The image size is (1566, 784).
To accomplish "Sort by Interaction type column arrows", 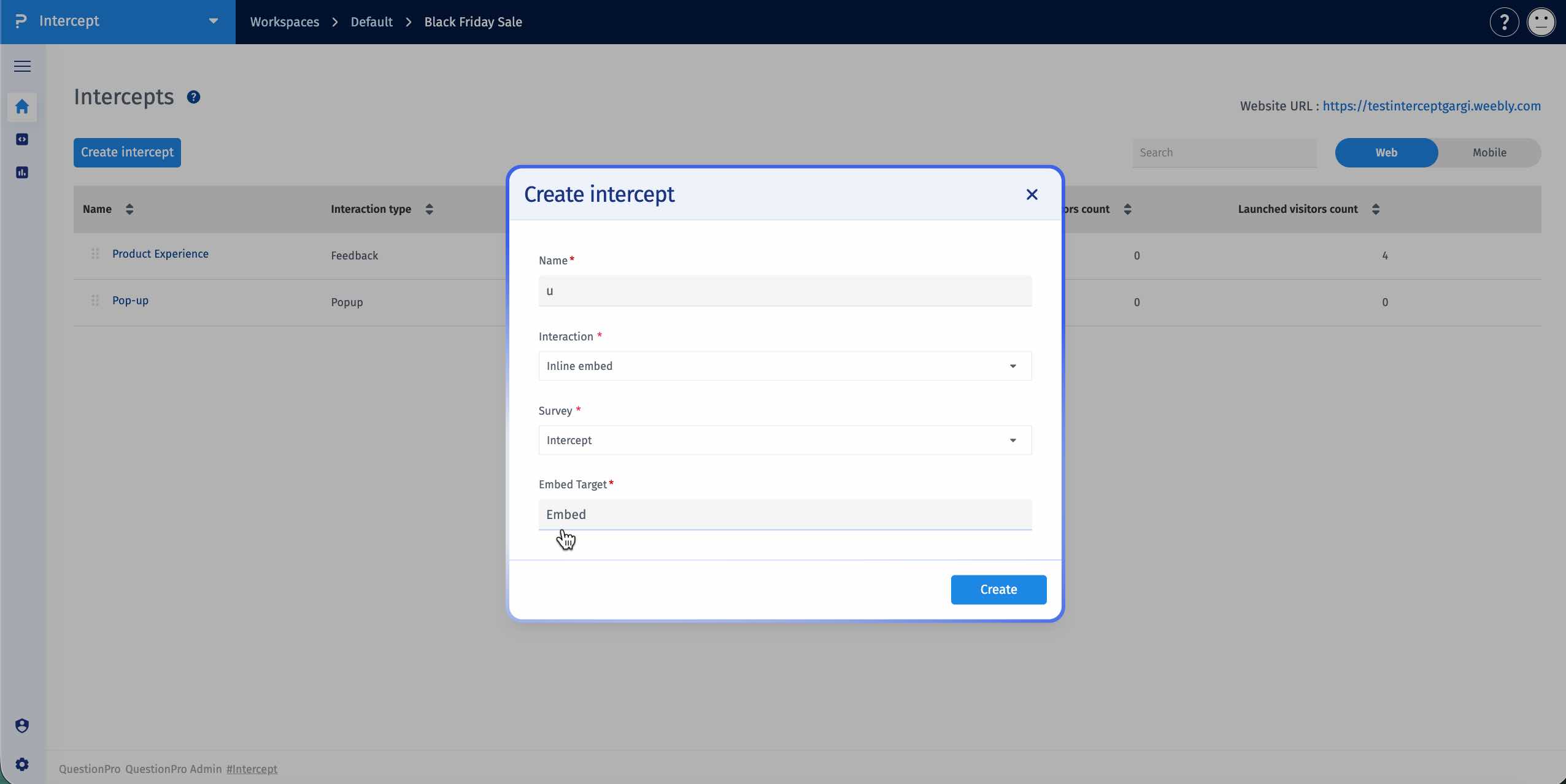I will pos(430,209).
